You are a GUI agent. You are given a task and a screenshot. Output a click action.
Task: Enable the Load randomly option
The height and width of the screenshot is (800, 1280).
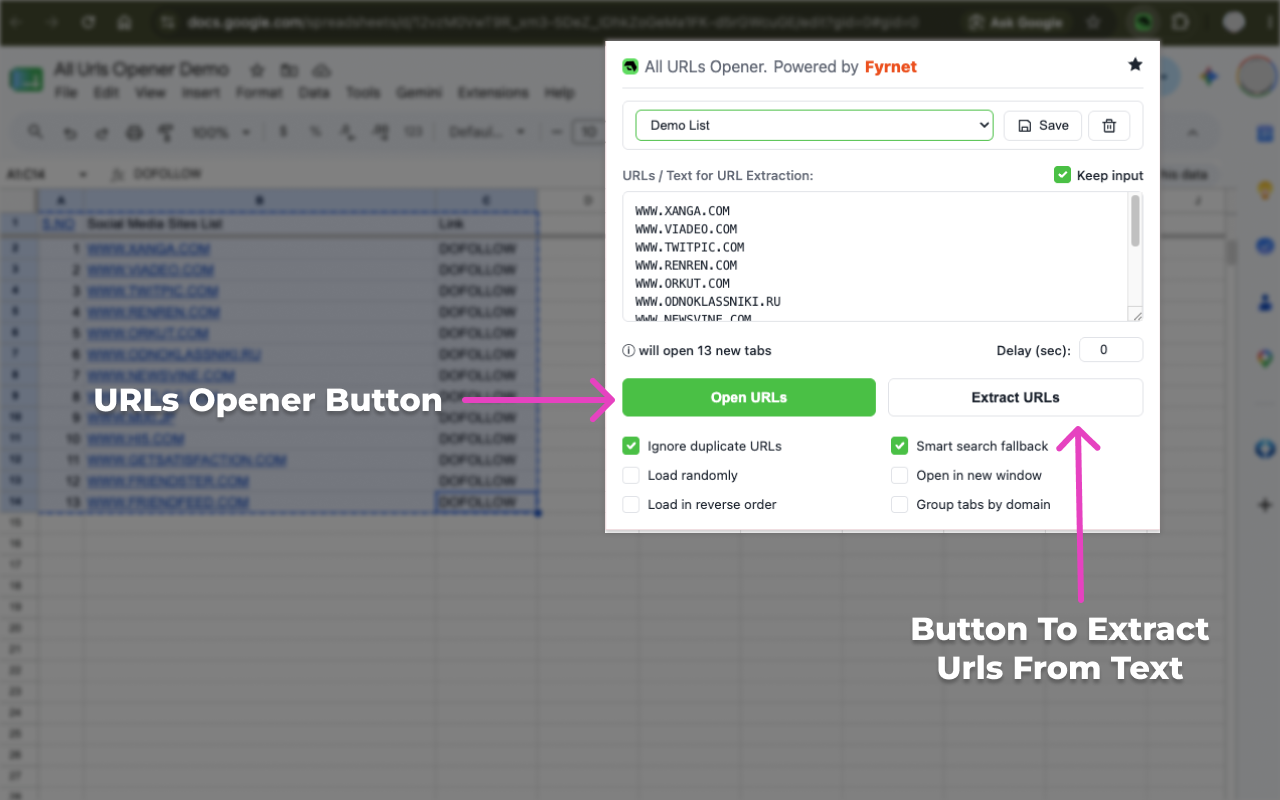631,475
